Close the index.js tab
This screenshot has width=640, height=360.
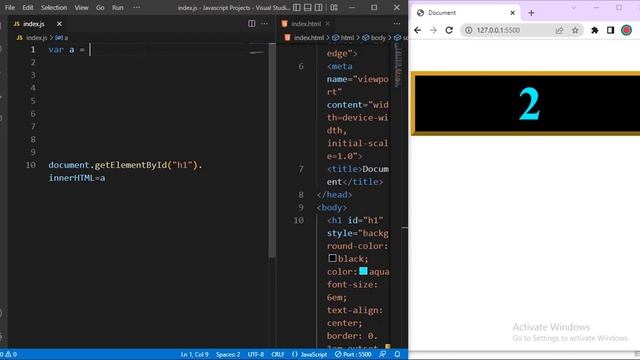pyautogui.click(x=59, y=24)
